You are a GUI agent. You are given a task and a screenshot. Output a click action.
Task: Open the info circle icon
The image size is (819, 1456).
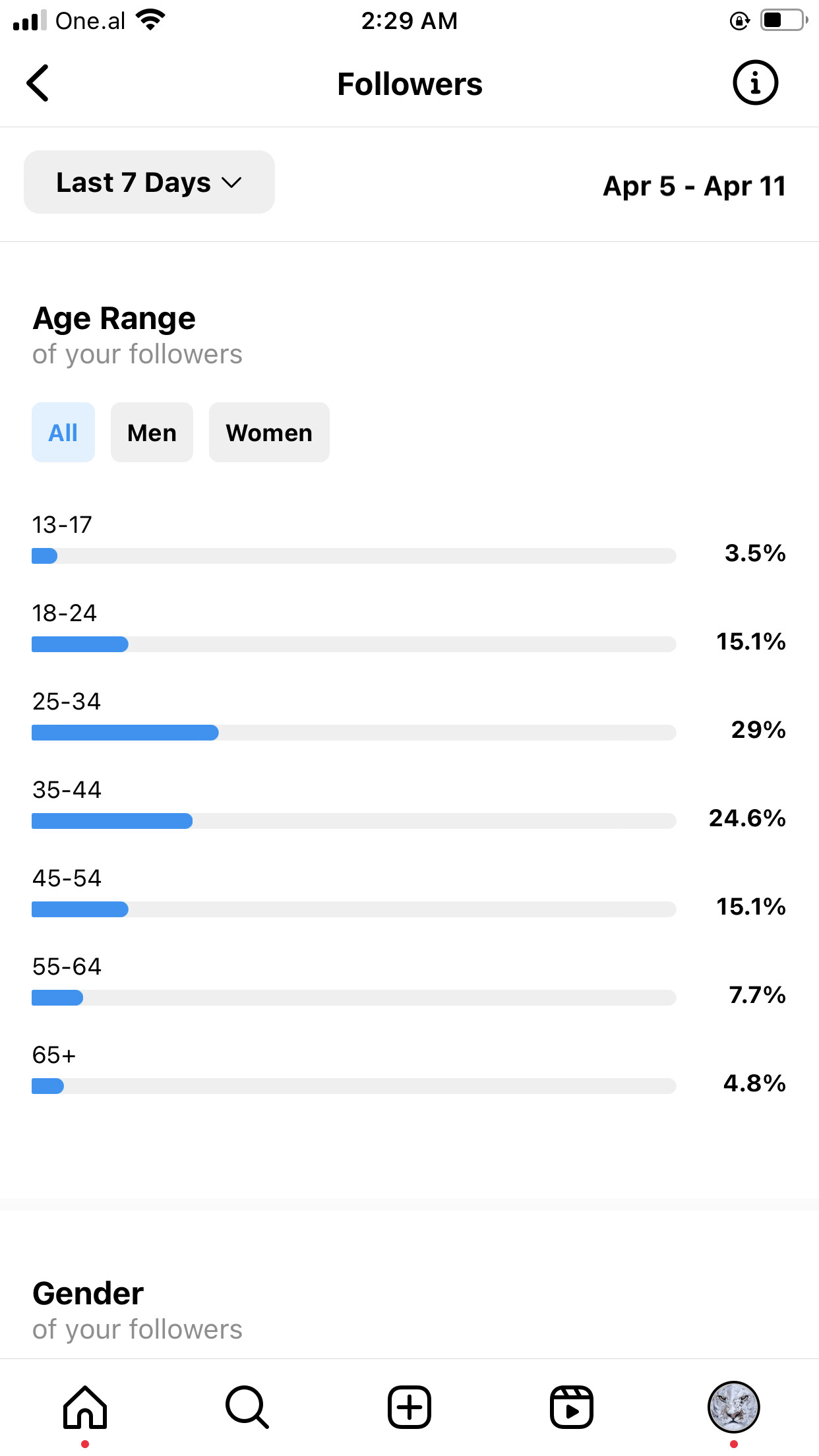pos(755,83)
